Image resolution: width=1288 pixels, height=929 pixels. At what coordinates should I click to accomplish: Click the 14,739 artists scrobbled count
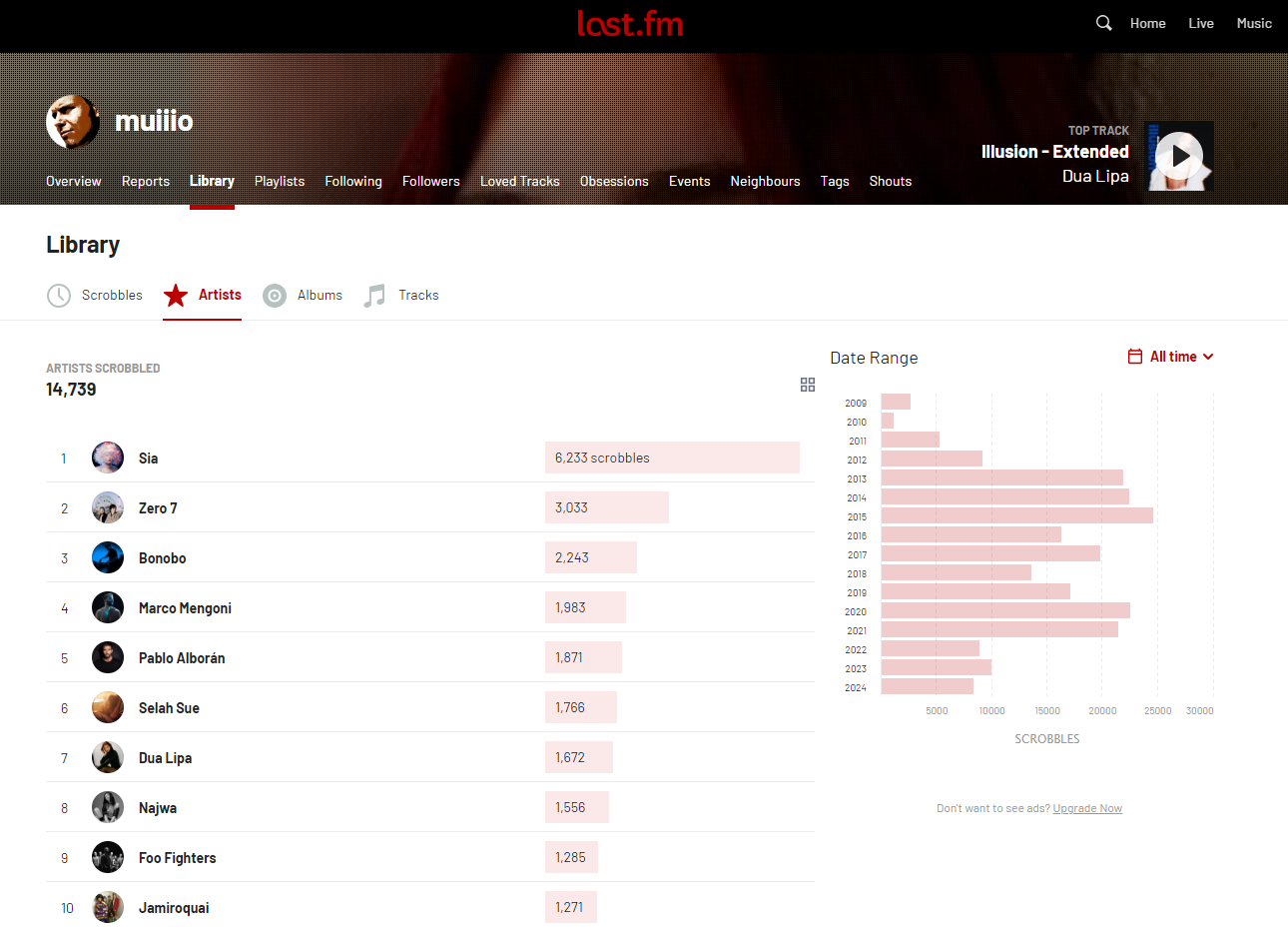(71, 390)
